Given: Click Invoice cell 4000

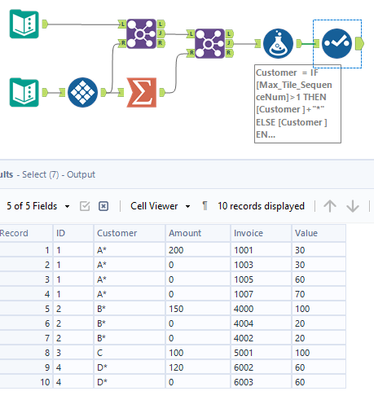Looking at the screenshot, I should 261,309.
